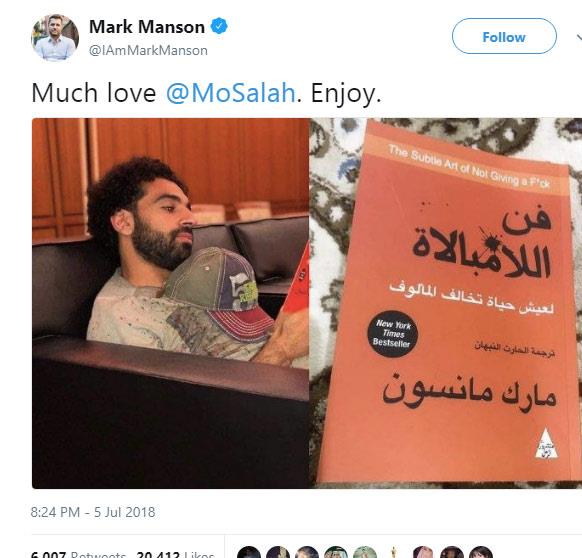Click the @IAmMarkManson handle

tap(148, 50)
